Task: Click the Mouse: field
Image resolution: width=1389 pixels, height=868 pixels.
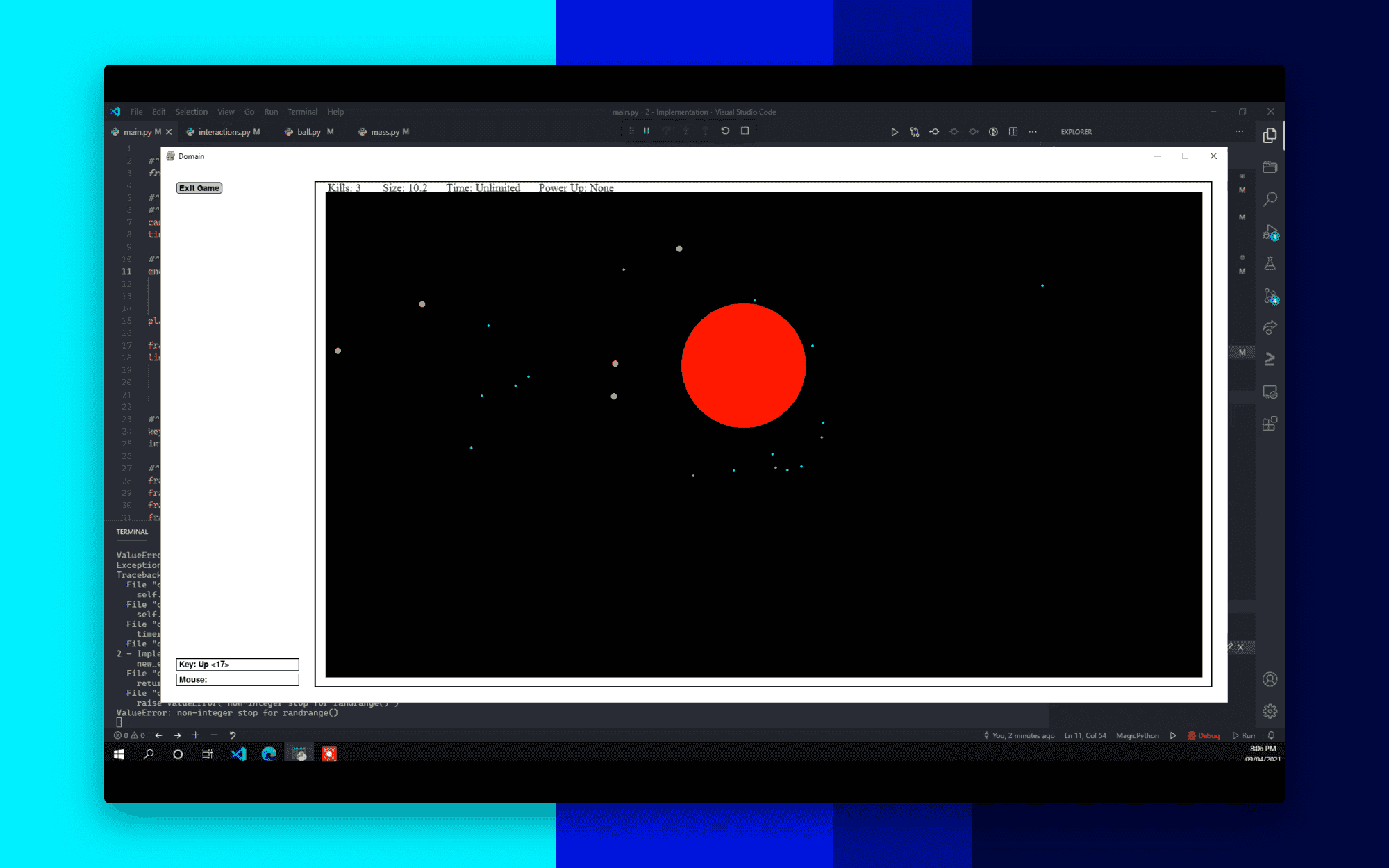Action: [238, 680]
